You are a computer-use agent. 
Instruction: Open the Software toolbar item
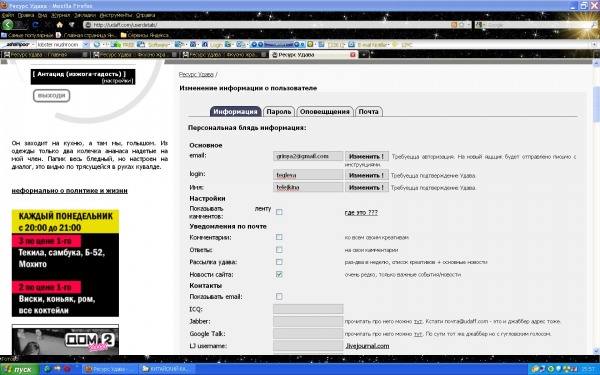click(x=154, y=45)
